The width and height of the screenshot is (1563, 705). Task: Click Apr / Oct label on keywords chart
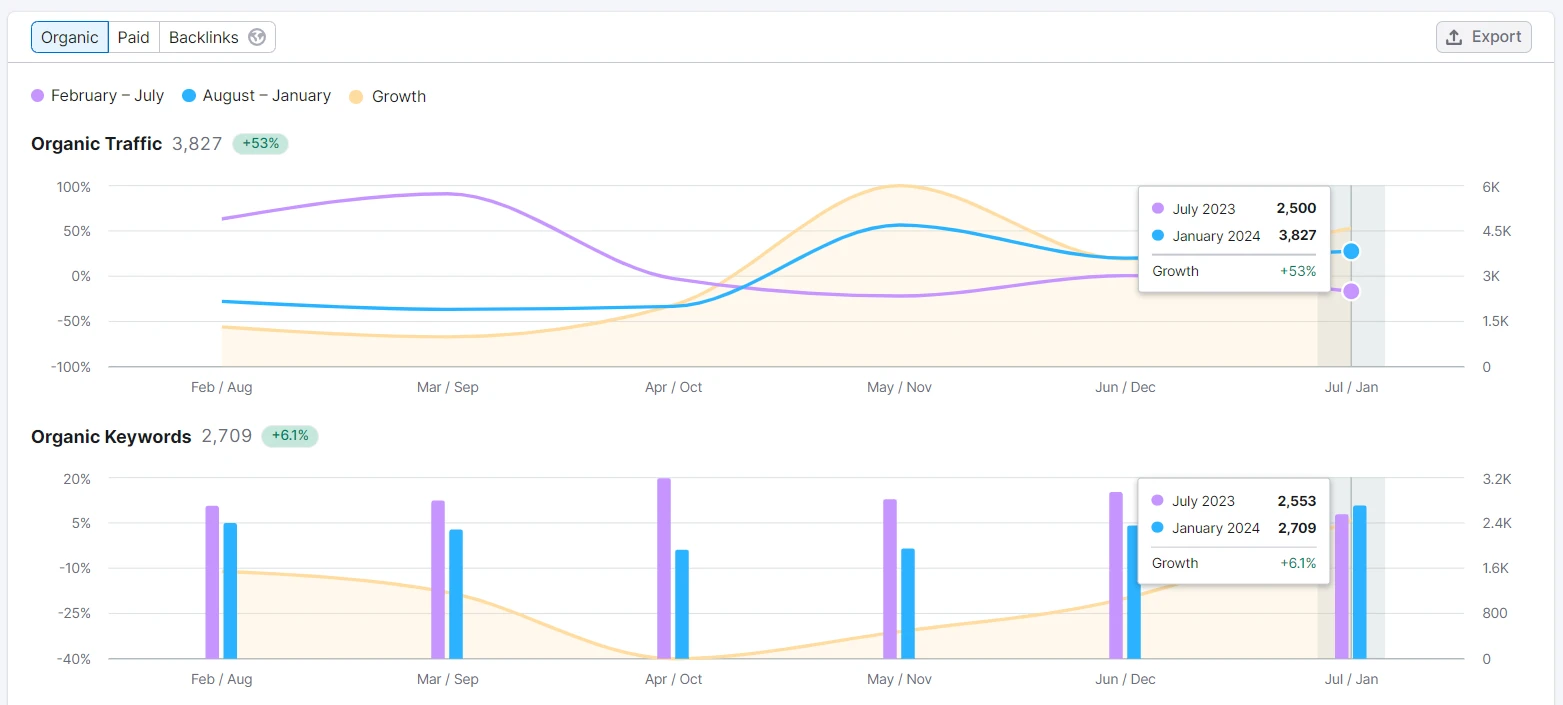click(674, 679)
